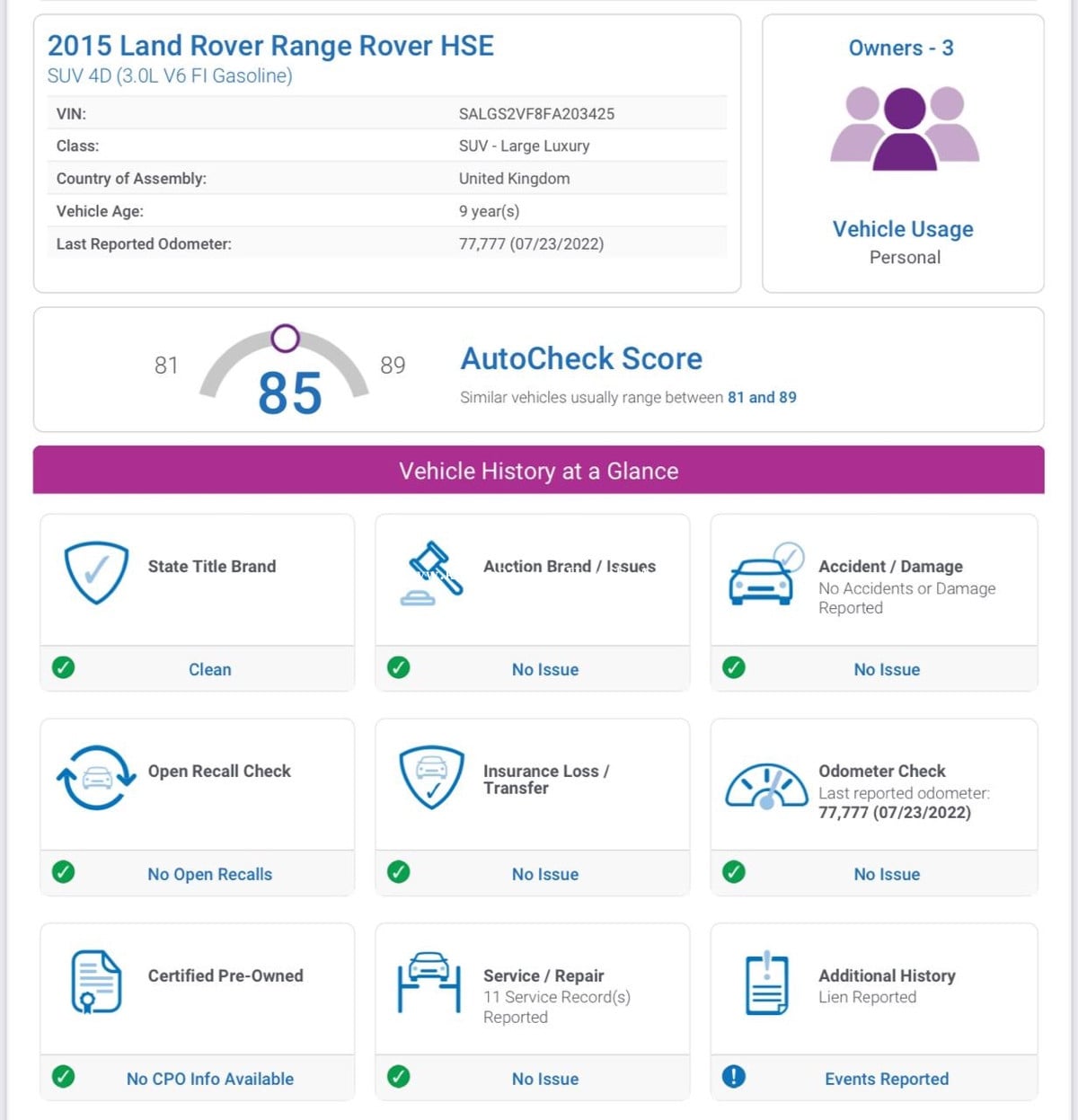Click the Certified Pre-Owned certificate icon
The height and width of the screenshot is (1120, 1078).
coord(96,982)
